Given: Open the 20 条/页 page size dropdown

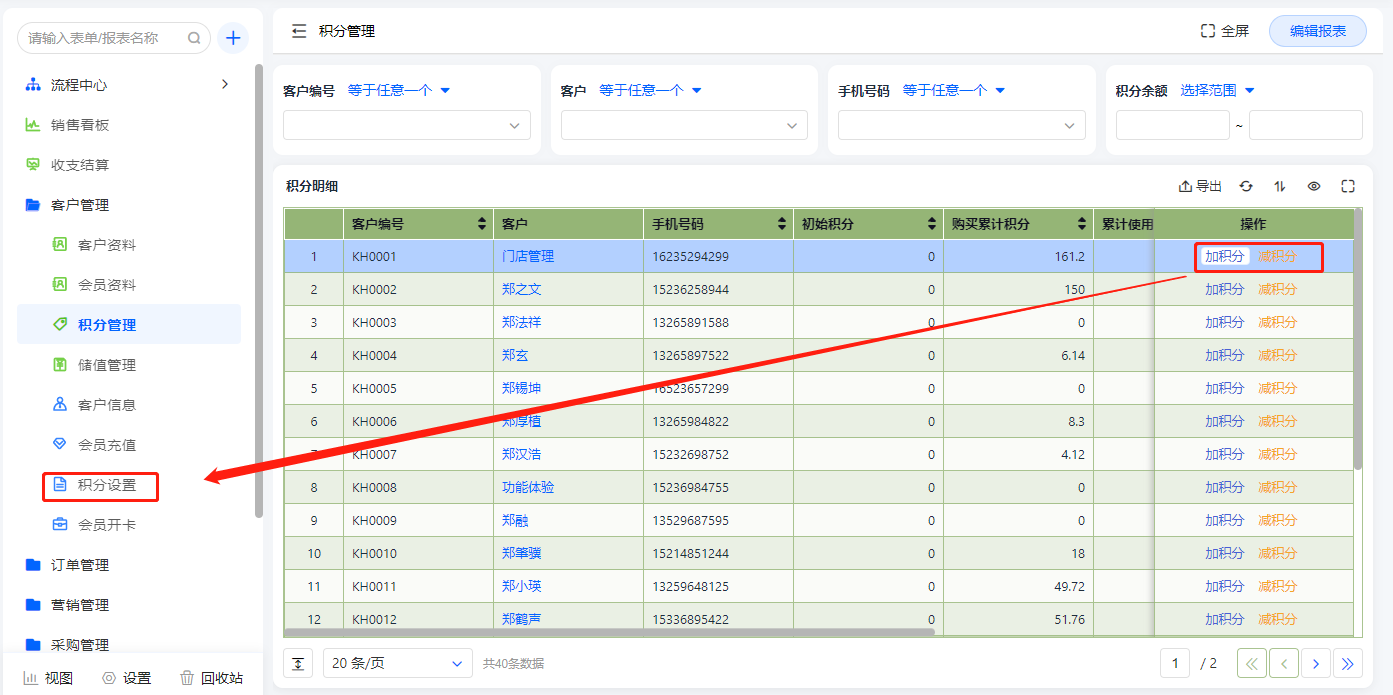Looking at the screenshot, I should pyautogui.click(x=397, y=663).
